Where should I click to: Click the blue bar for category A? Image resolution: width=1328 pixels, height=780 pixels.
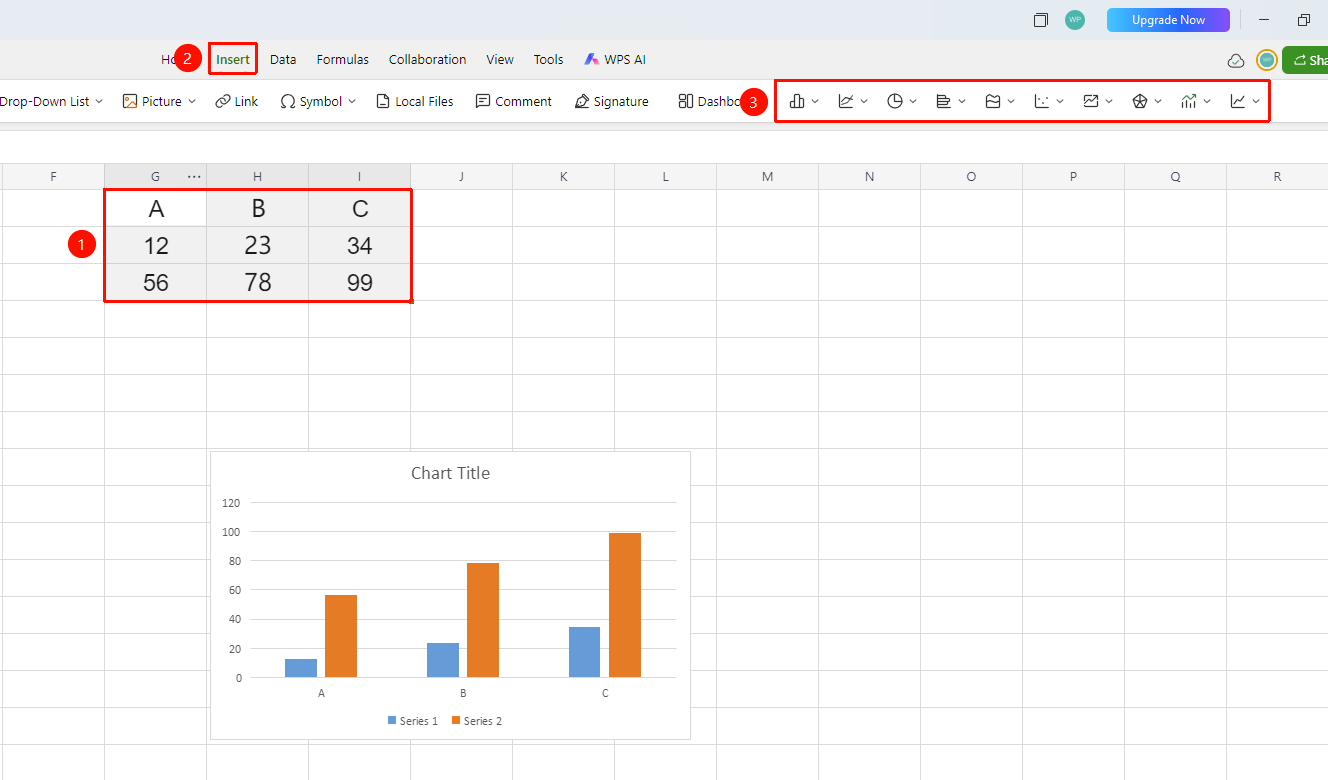point(301,668)
